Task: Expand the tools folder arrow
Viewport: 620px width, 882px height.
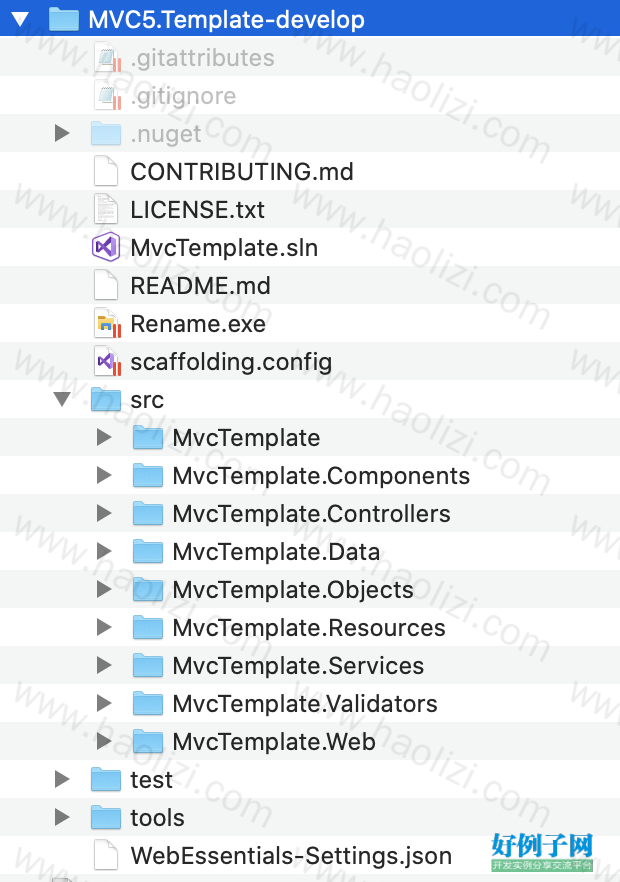Action: [x=62, y=817]
